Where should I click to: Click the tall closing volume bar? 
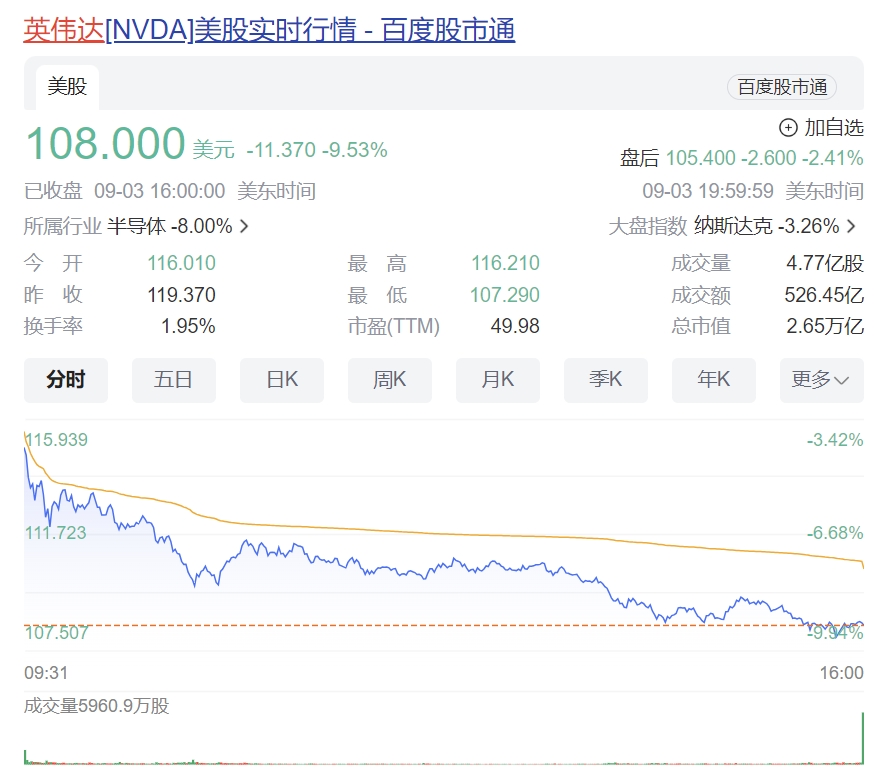tap(863, 738)
